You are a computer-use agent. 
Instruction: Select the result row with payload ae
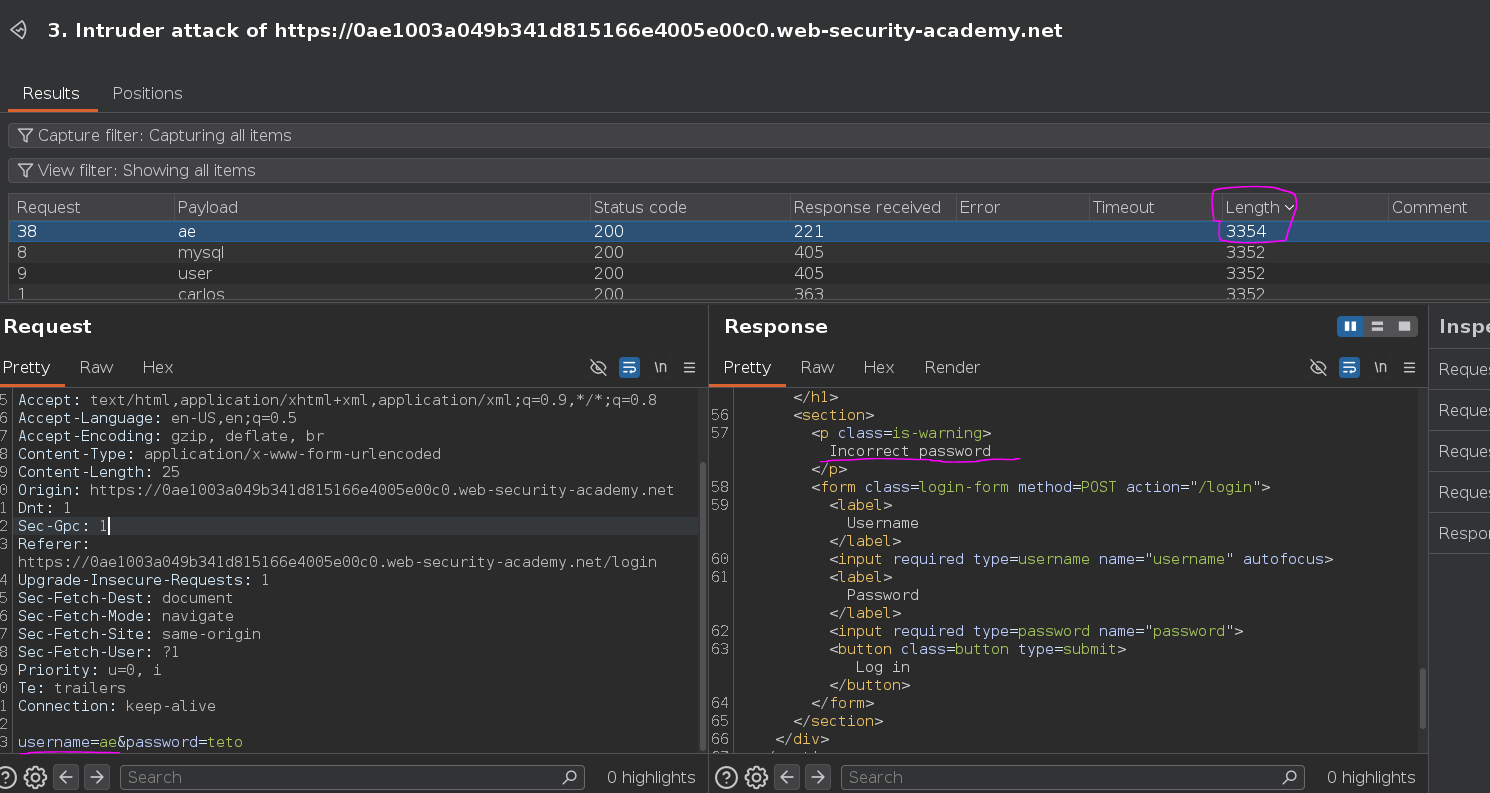[x=749, y=231]
